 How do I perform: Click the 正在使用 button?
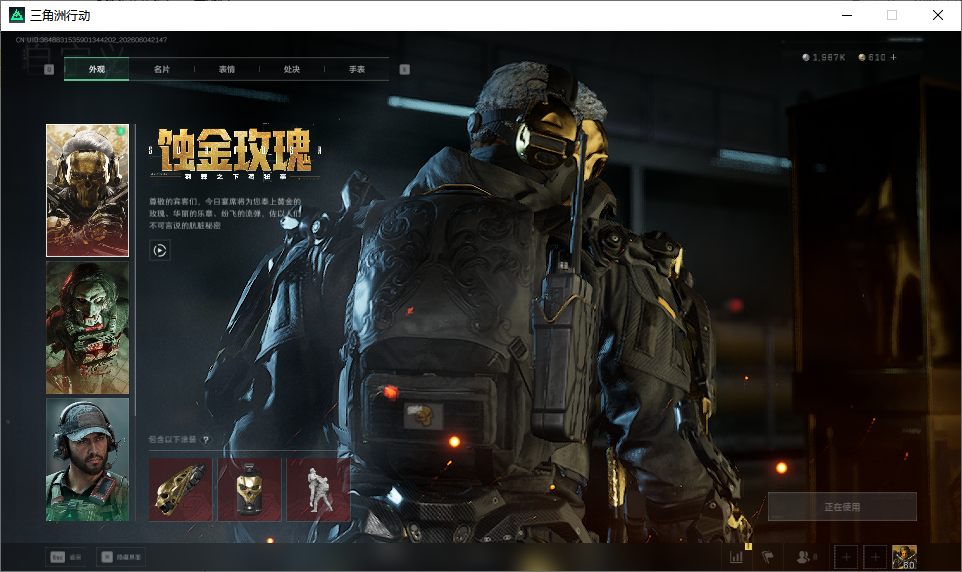pyautogui.click(x=842, y=507)
